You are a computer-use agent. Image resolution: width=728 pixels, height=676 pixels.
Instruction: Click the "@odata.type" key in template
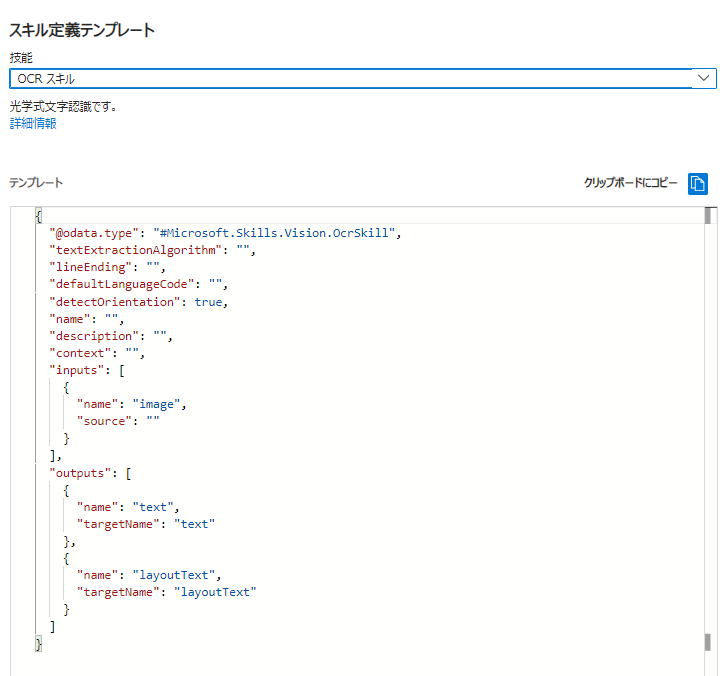coord(94,233)
